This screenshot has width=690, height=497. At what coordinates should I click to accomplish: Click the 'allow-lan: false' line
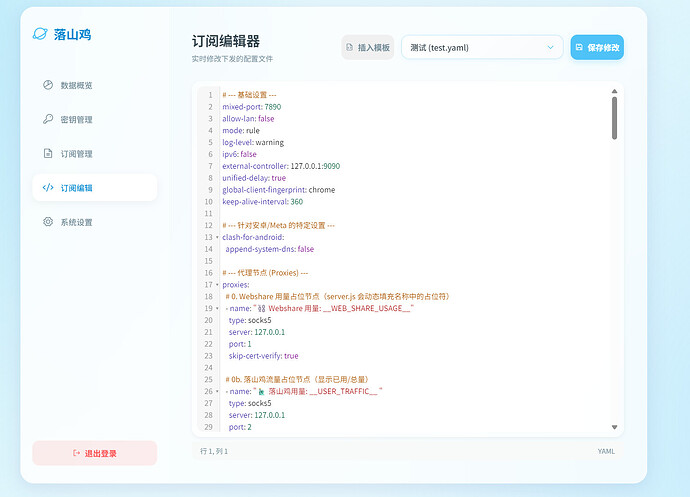click(248, 118)
